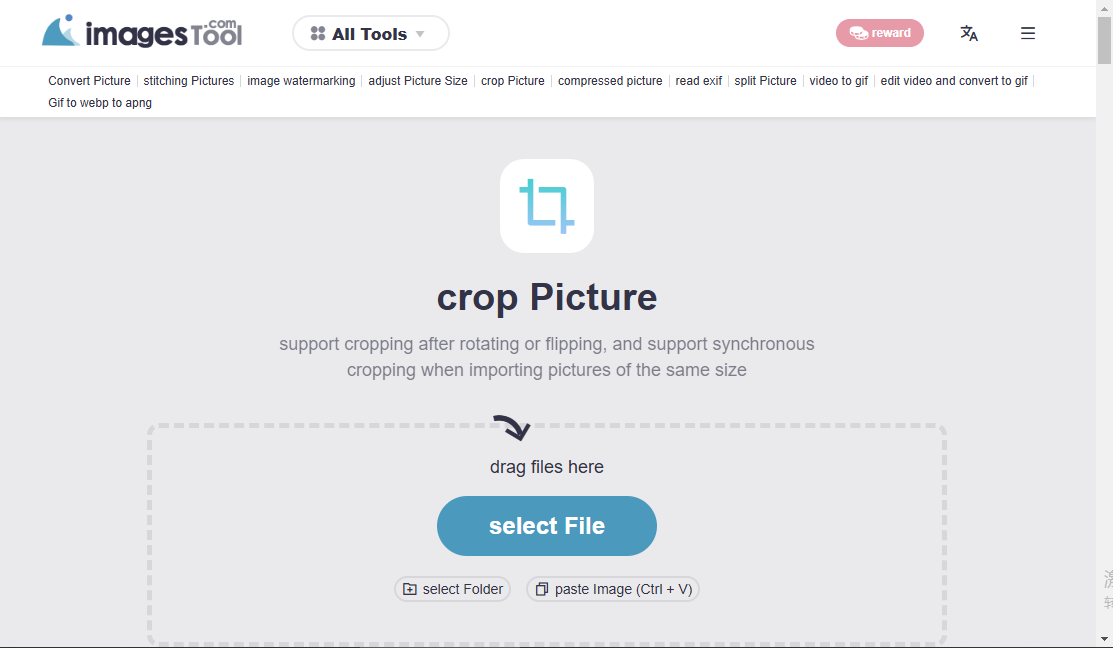
Task: Click the page scrollbar down arrow
Action: tap(1104, 638)
